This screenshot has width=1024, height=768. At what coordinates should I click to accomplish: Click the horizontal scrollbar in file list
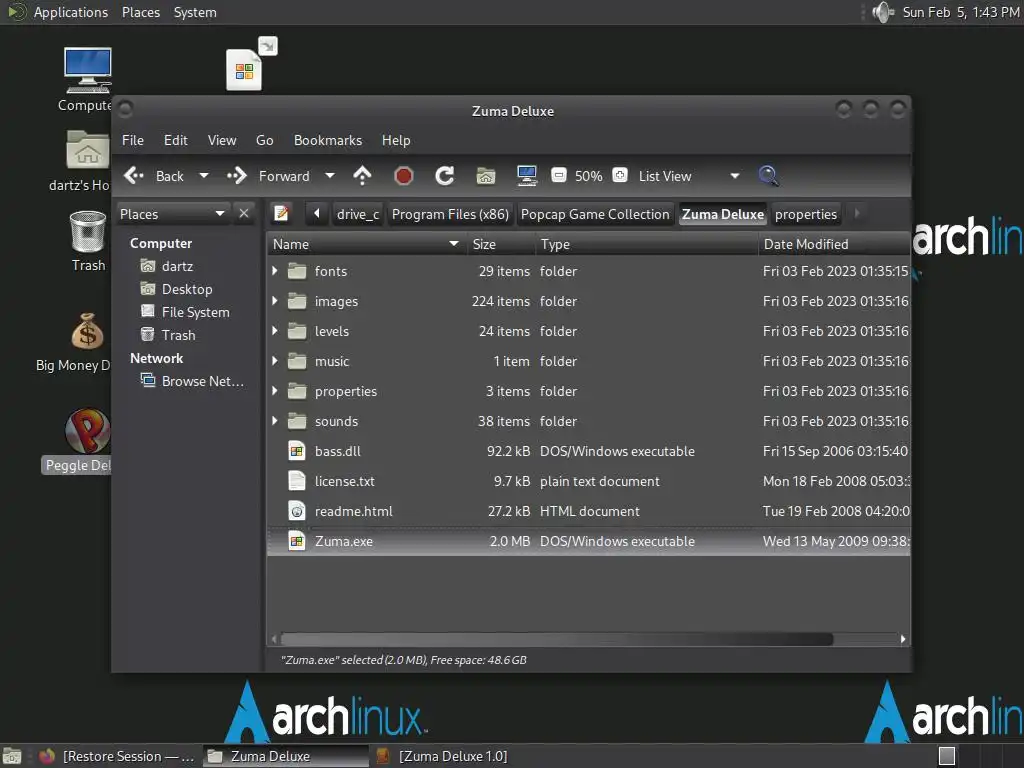tap(556, 639)
